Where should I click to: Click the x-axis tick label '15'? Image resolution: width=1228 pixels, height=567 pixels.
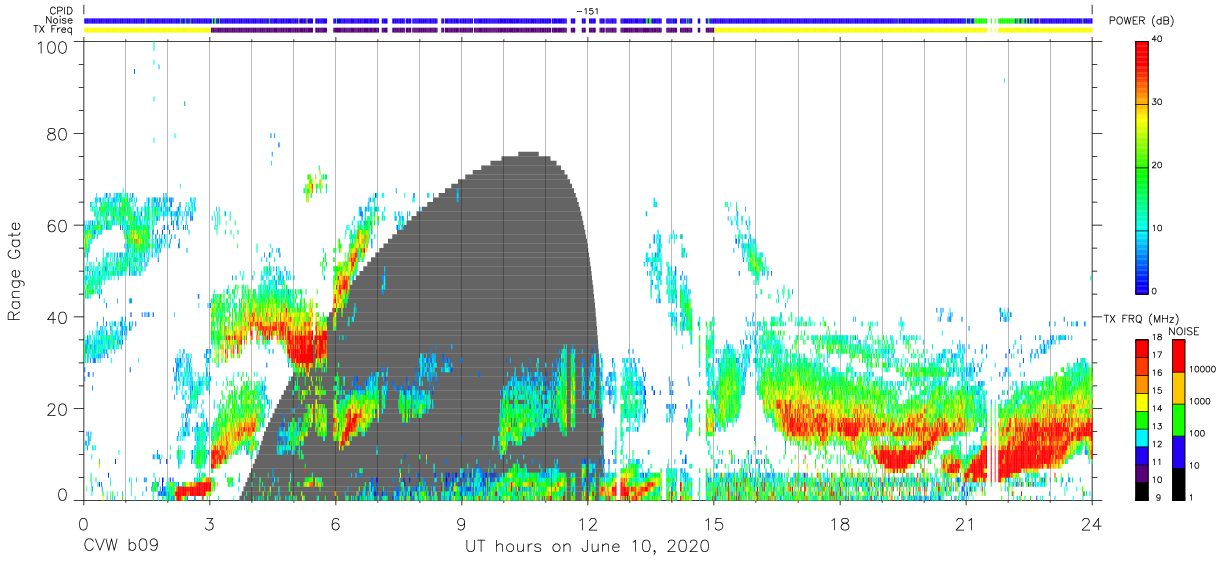click(x=713, y=524)
